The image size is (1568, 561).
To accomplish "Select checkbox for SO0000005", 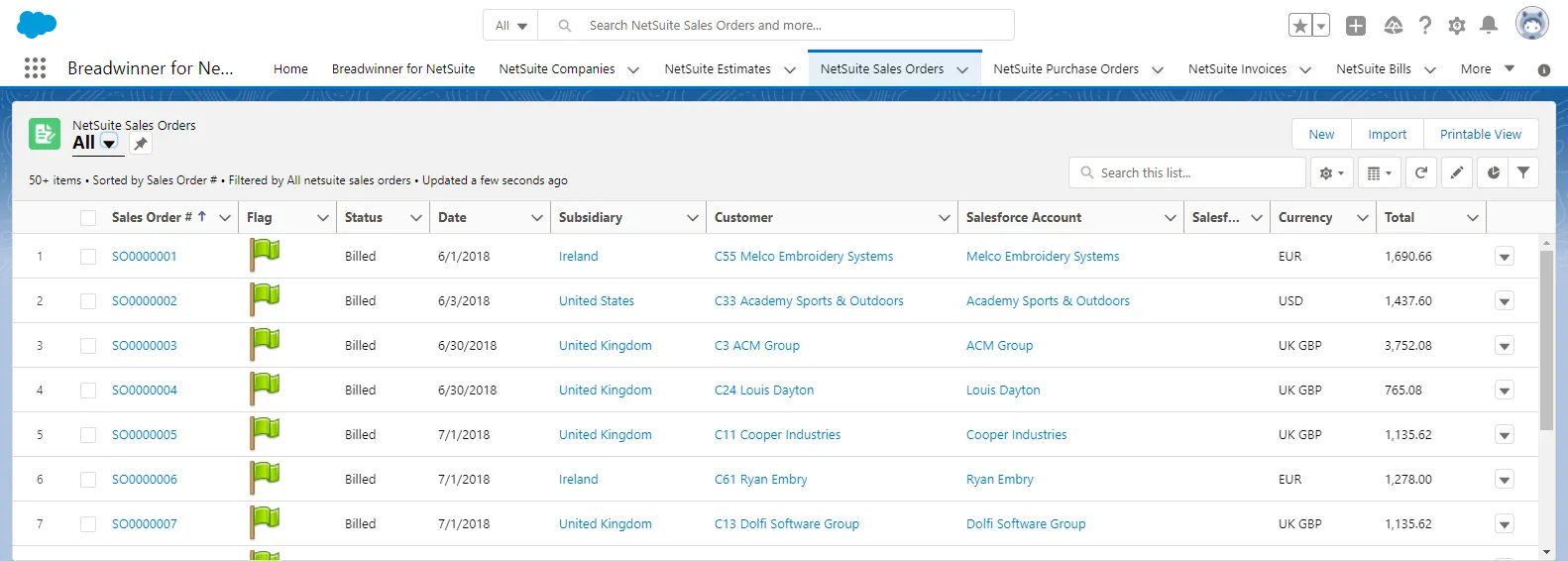I will click(88, 435).
